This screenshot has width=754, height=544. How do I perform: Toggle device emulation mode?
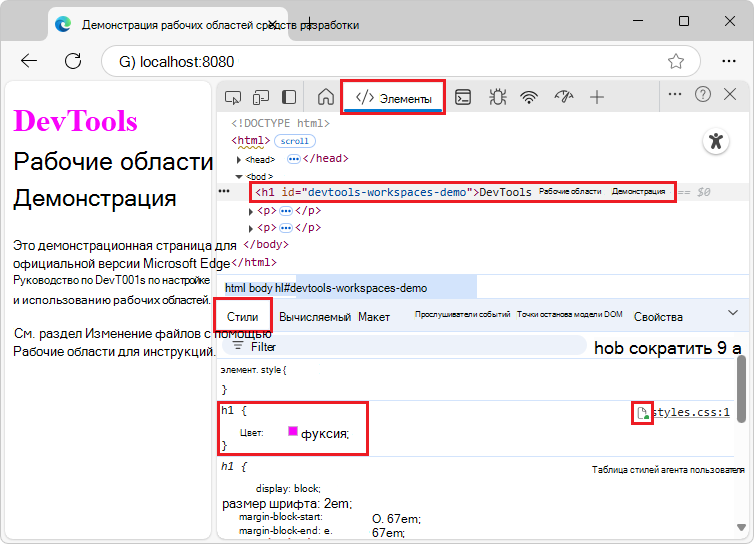click(261, 98)
